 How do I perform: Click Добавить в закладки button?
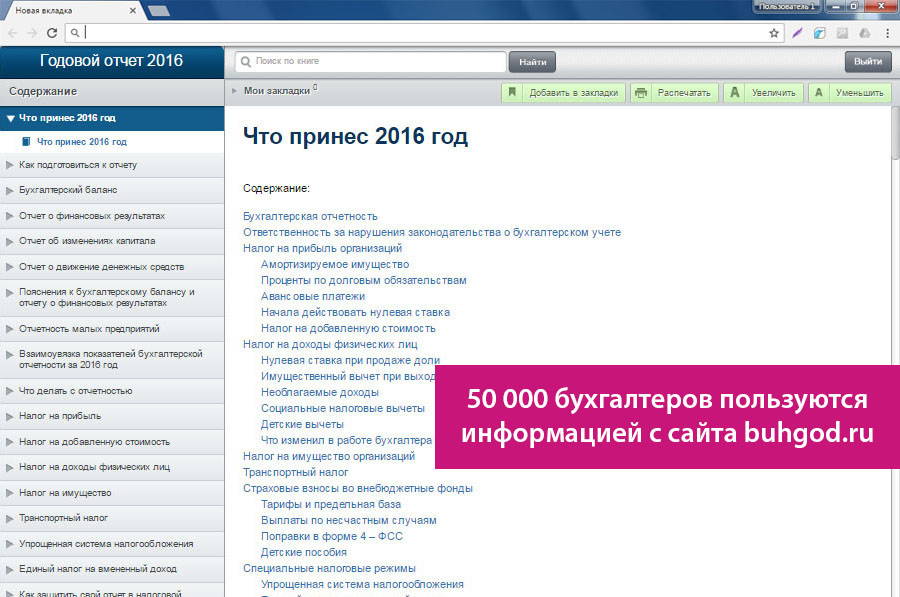(x=563, y=92)
